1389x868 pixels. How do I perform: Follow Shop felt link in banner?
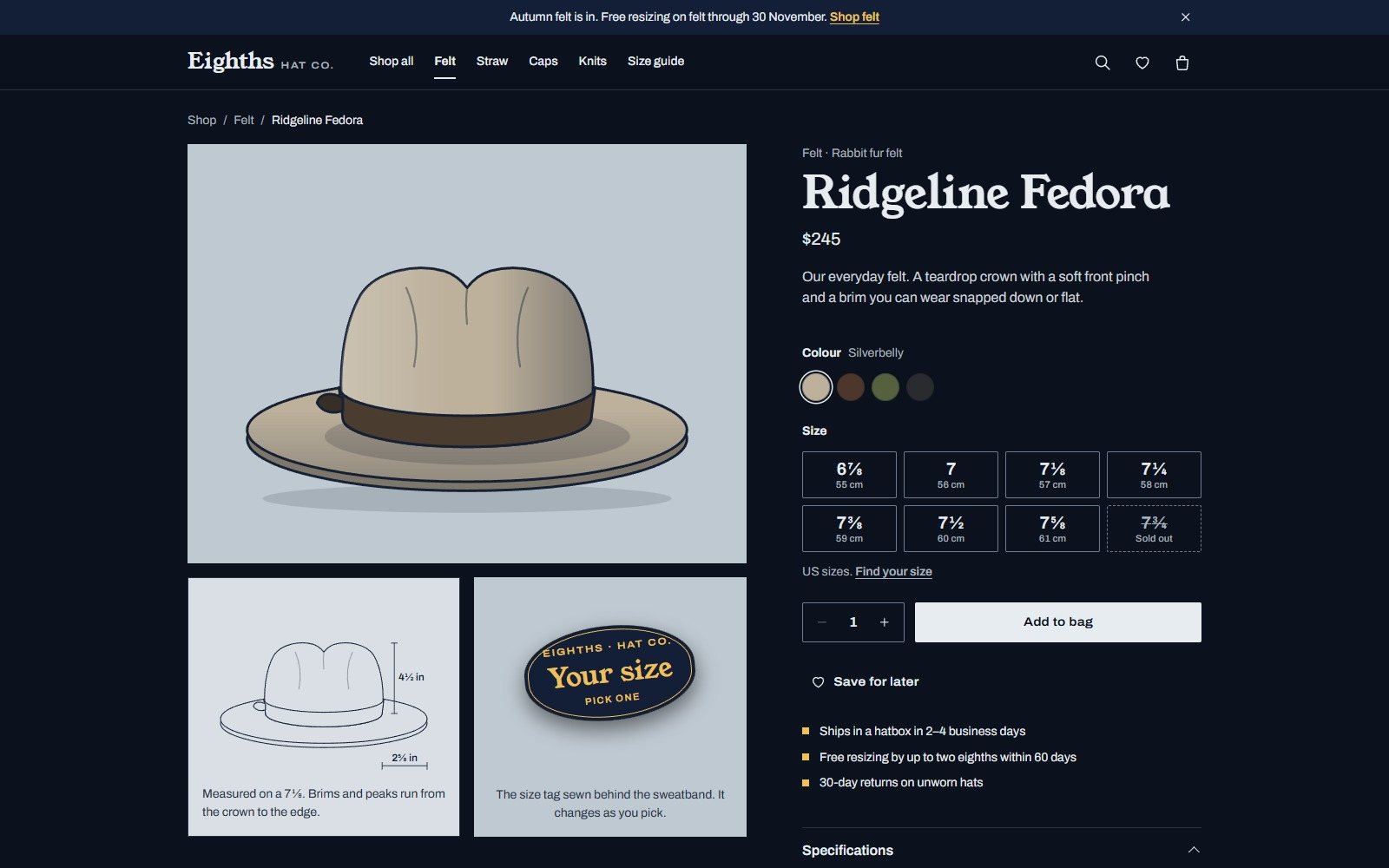click(x=855, y=17)
